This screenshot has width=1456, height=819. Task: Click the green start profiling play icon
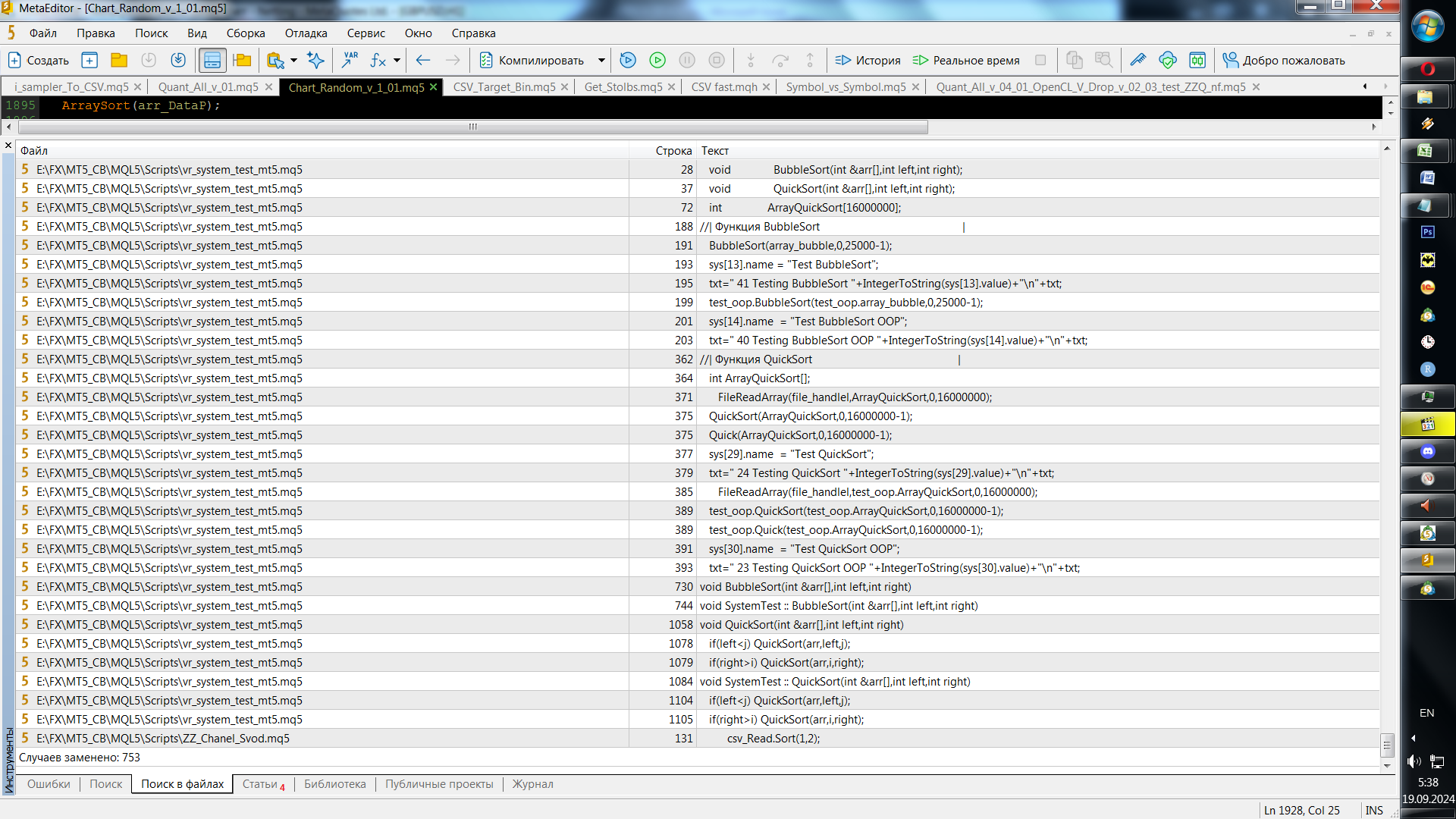pos(657,61)
